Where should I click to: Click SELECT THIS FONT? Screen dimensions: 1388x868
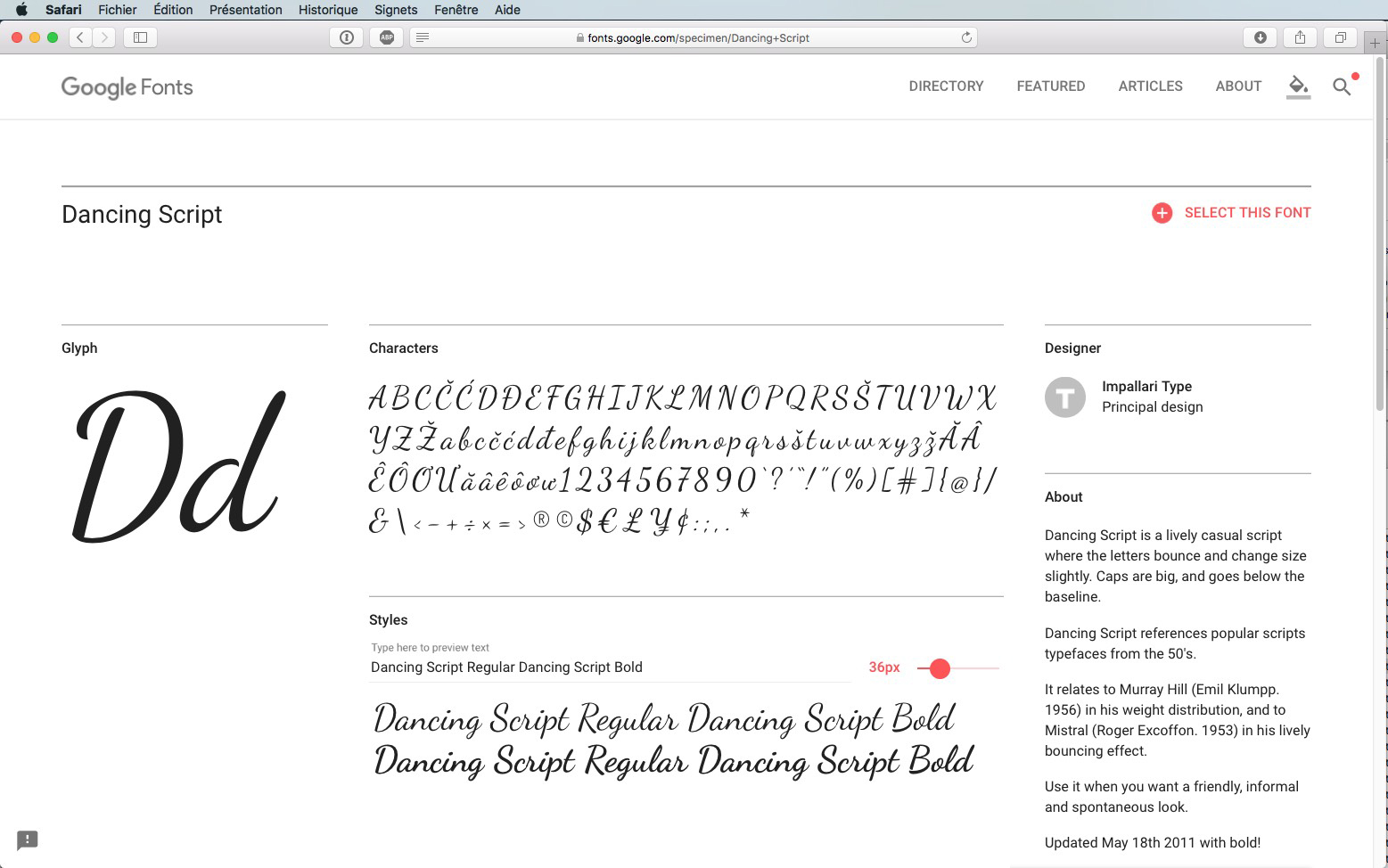point(1247,213)
